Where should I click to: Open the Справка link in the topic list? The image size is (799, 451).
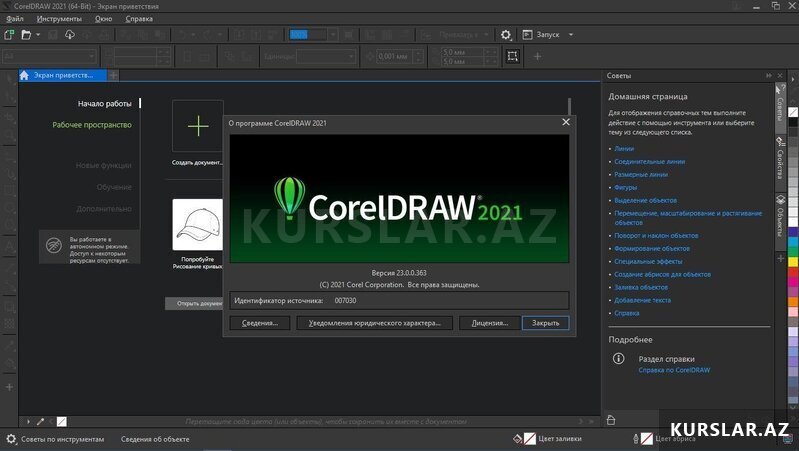626,313
